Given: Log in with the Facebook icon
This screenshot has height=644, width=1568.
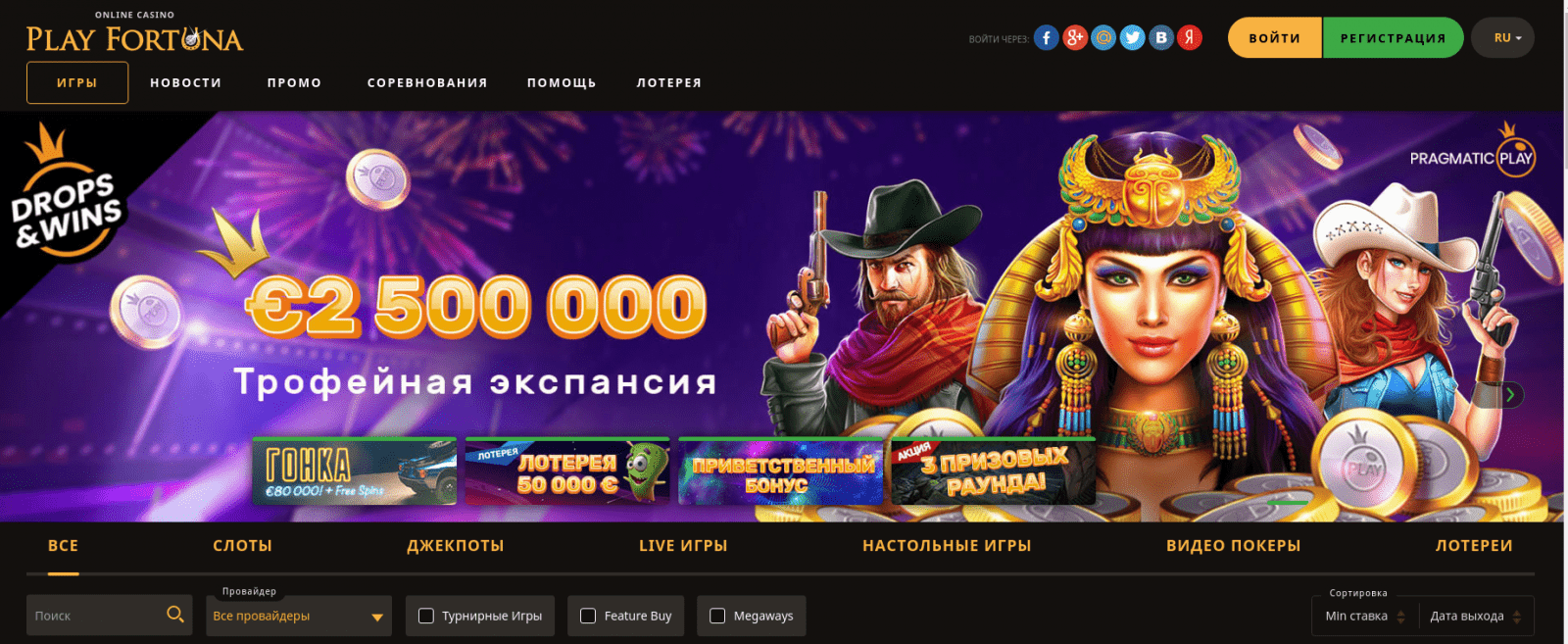Looking at the screenshot, I should click(x=1046, y=38).
